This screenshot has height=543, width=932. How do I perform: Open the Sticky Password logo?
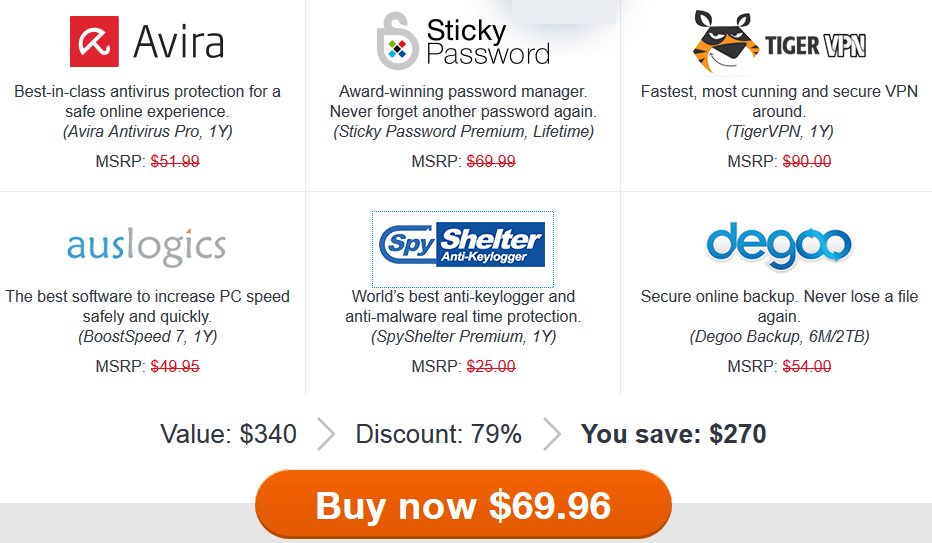tap(463, 42)
